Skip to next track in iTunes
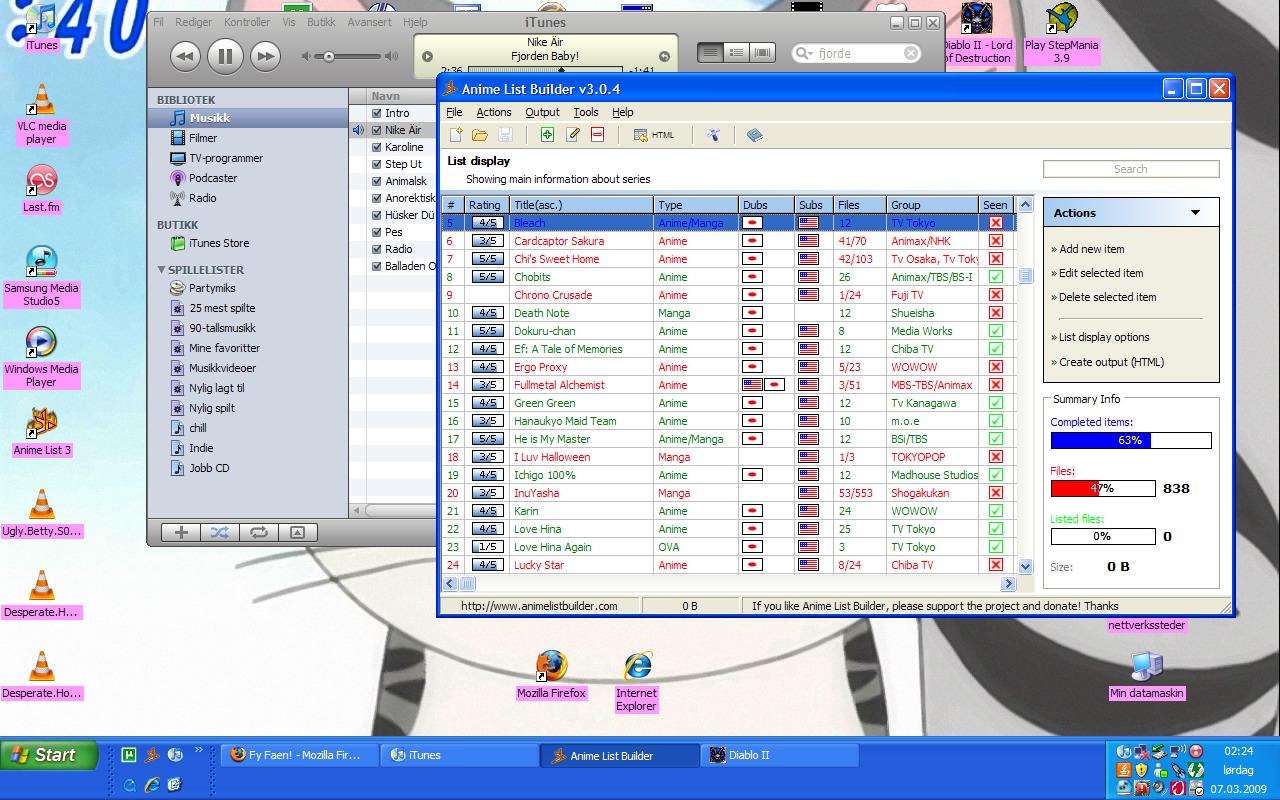Image resolution: width=1280 pixels, height=800 pixels. pyautogui.click(x=265, y=56)
